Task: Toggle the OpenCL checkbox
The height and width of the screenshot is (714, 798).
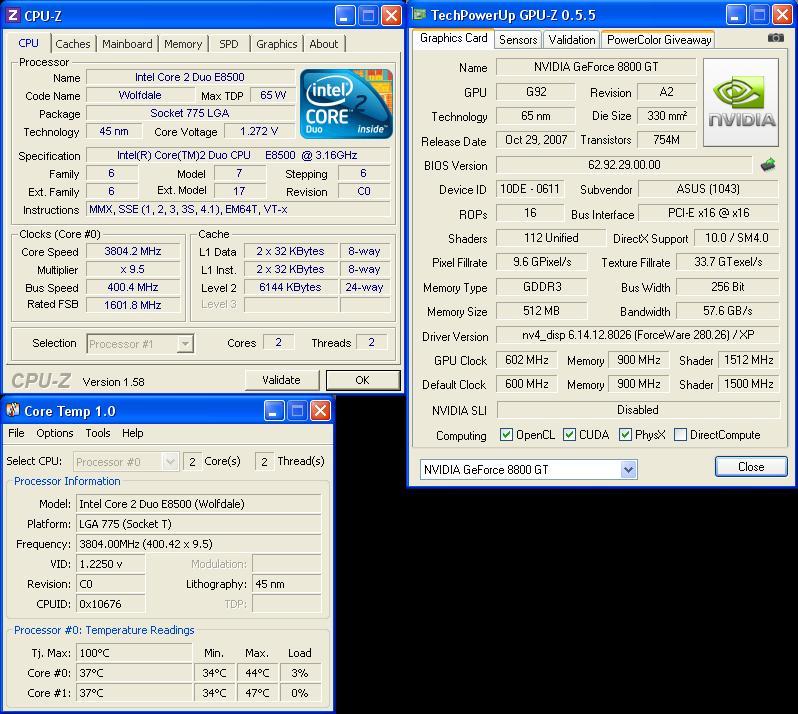Action: (x=506, y=435)
